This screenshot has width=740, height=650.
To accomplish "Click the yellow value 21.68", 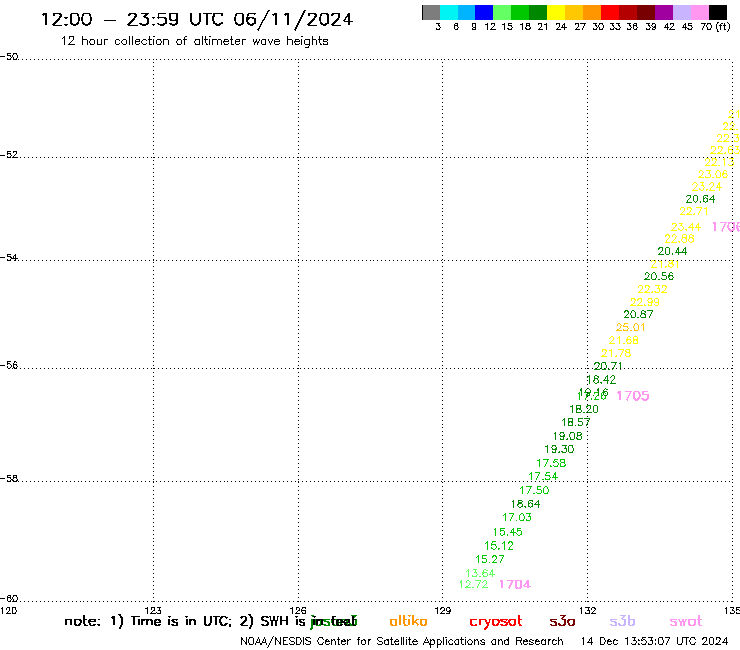I will [x=623, y=340].
